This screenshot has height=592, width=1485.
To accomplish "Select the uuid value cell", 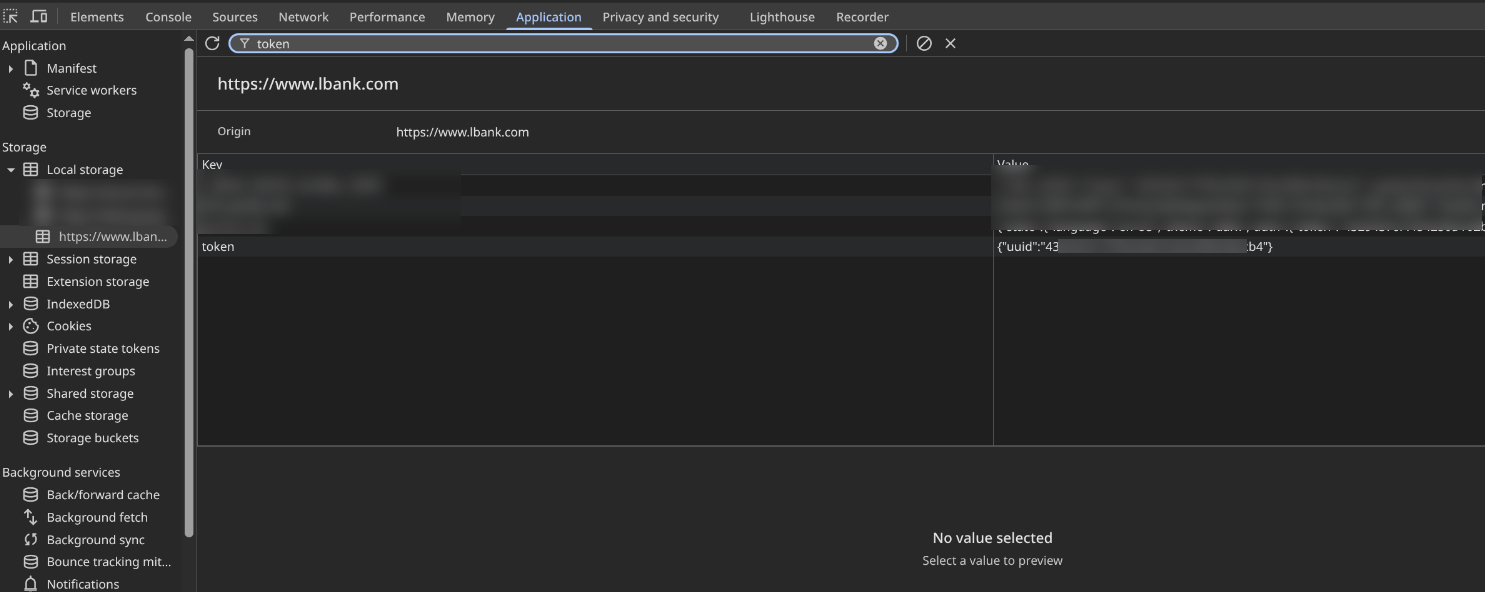I will [x=1240, y=247].
